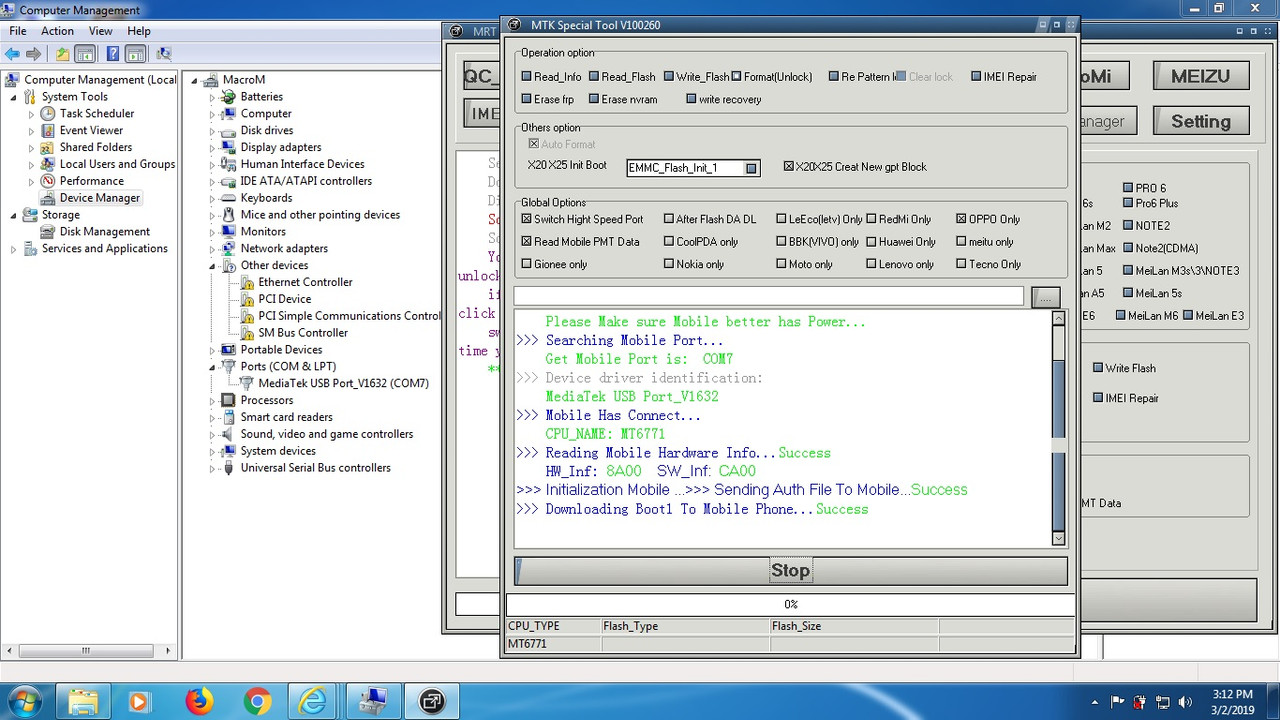Open Windows Explorer folder in taskbar
This screenshot has height=720, width=1280.
(x=83, y=700)
